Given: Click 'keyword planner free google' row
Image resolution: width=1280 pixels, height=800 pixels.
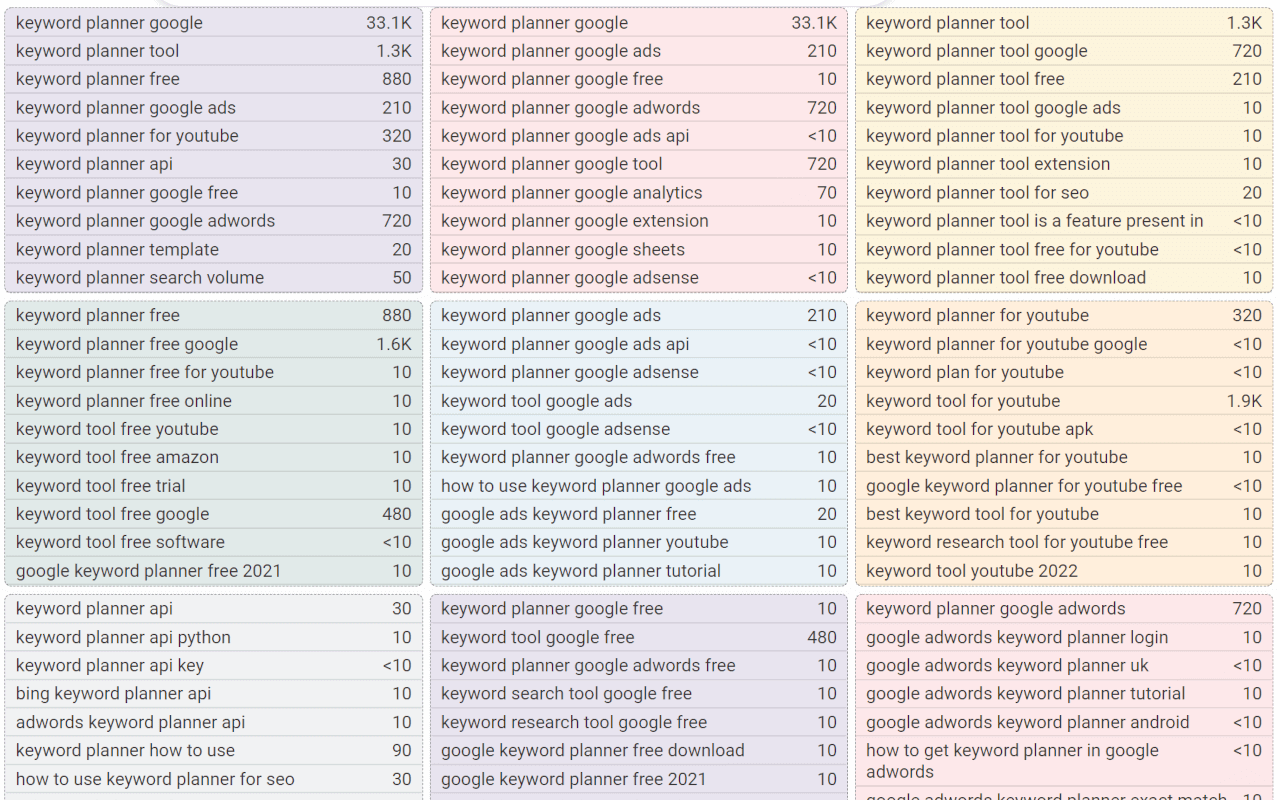Looking at the screenshot, I should point(214,344).
